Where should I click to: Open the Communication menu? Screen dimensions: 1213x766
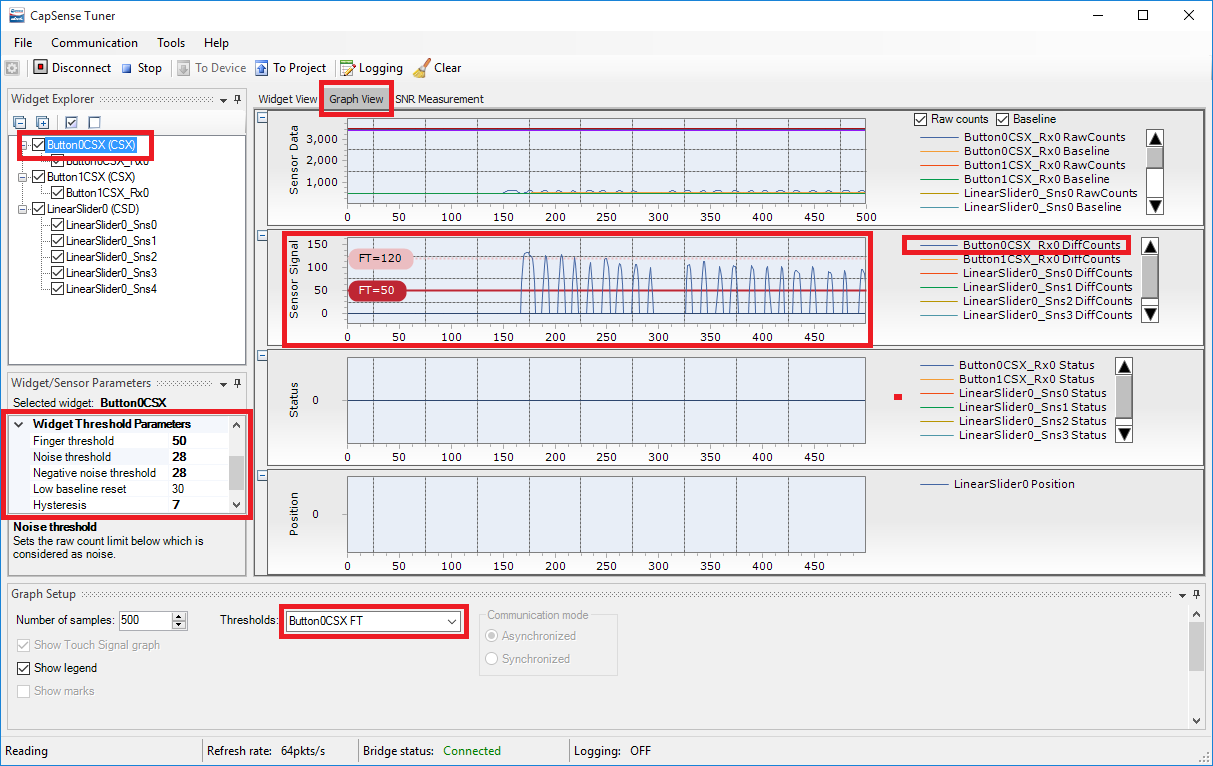[x=94, y=43]
